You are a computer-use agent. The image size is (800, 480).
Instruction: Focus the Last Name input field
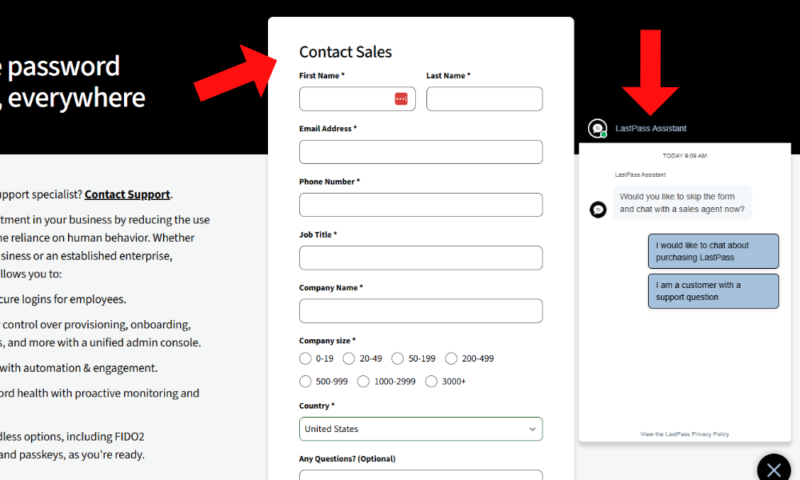pos(484,98)
